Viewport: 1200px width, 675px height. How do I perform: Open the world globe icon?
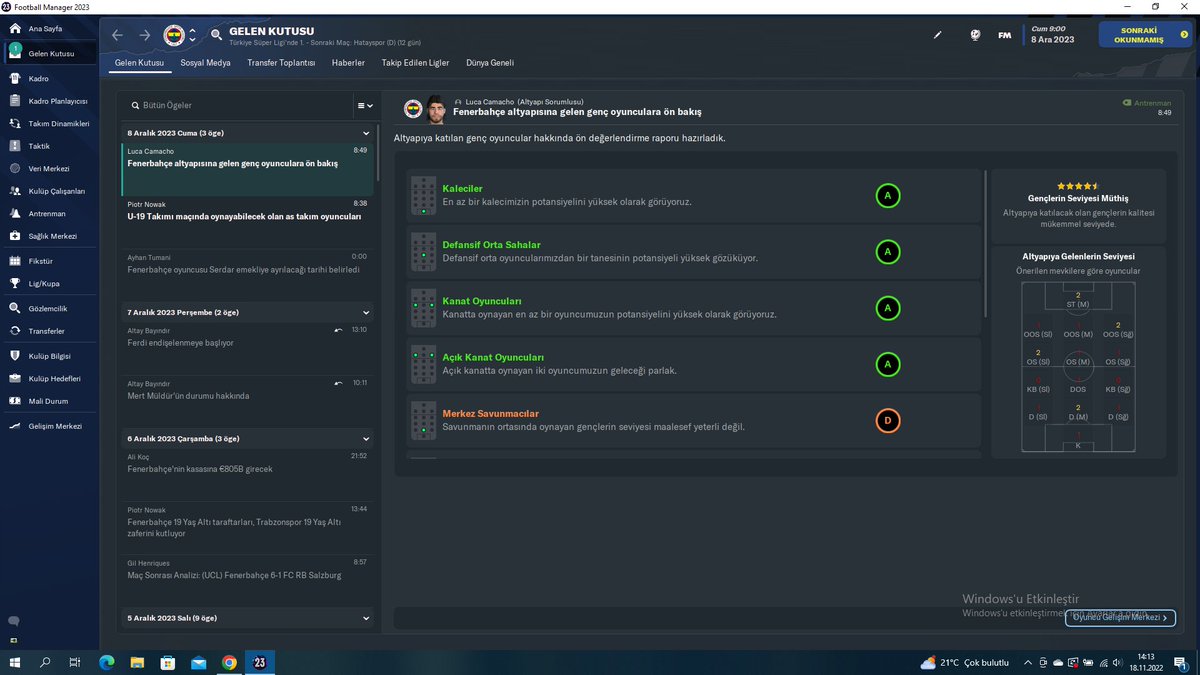[x=975, y=35]
